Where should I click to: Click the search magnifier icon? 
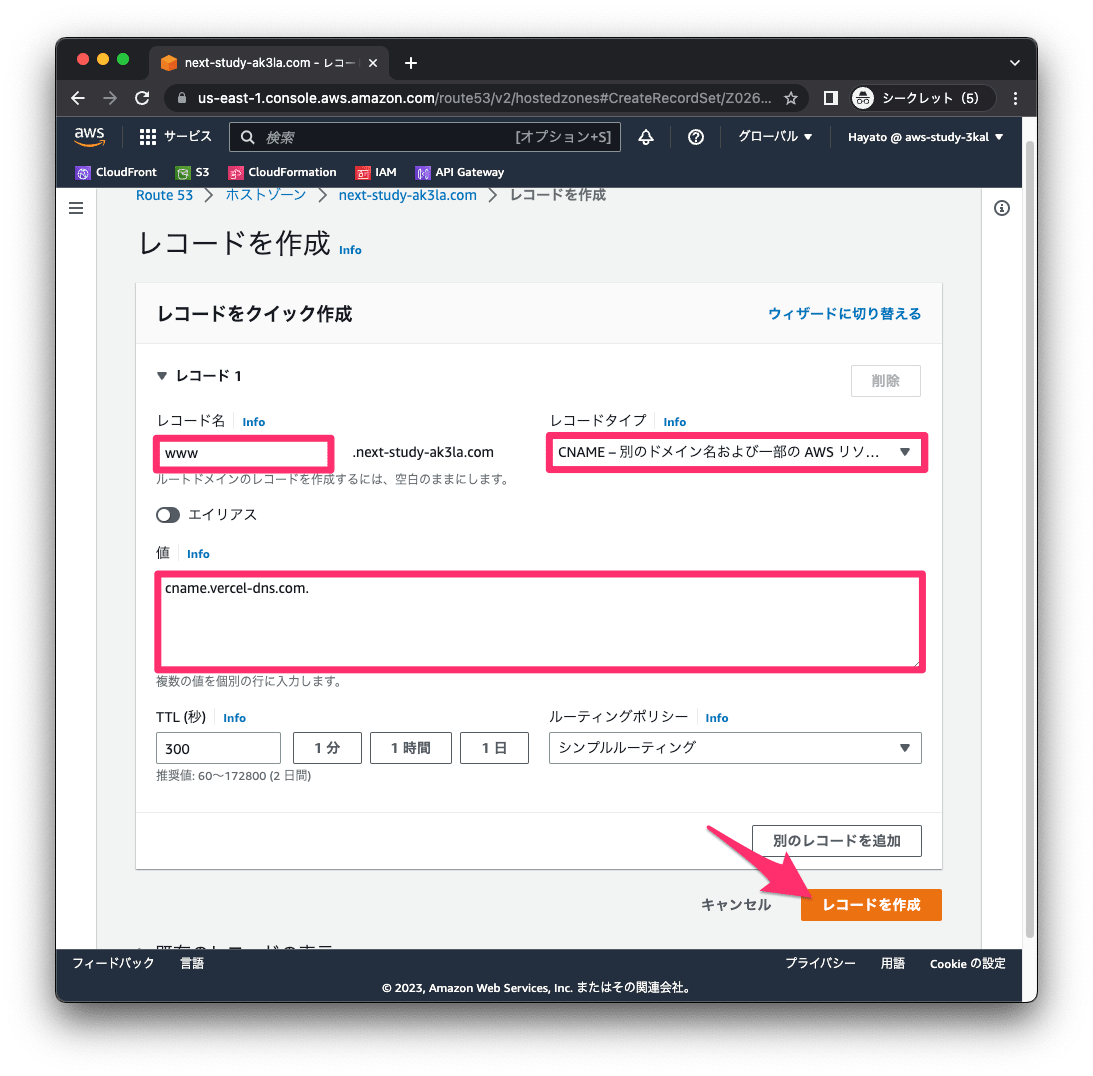click(x=247, y=137)
